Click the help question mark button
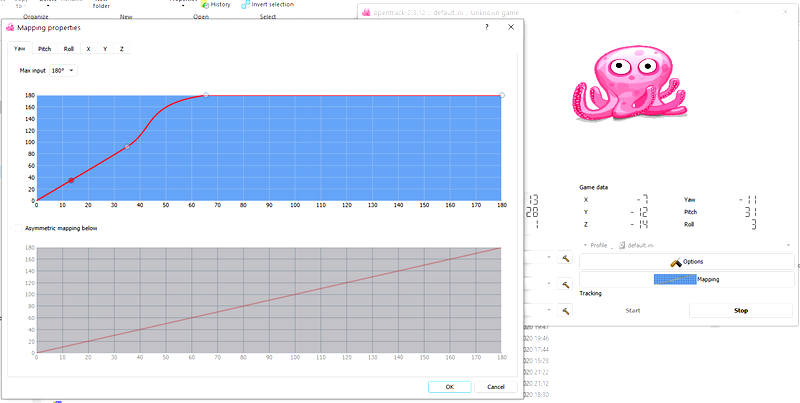 [487, 28]
